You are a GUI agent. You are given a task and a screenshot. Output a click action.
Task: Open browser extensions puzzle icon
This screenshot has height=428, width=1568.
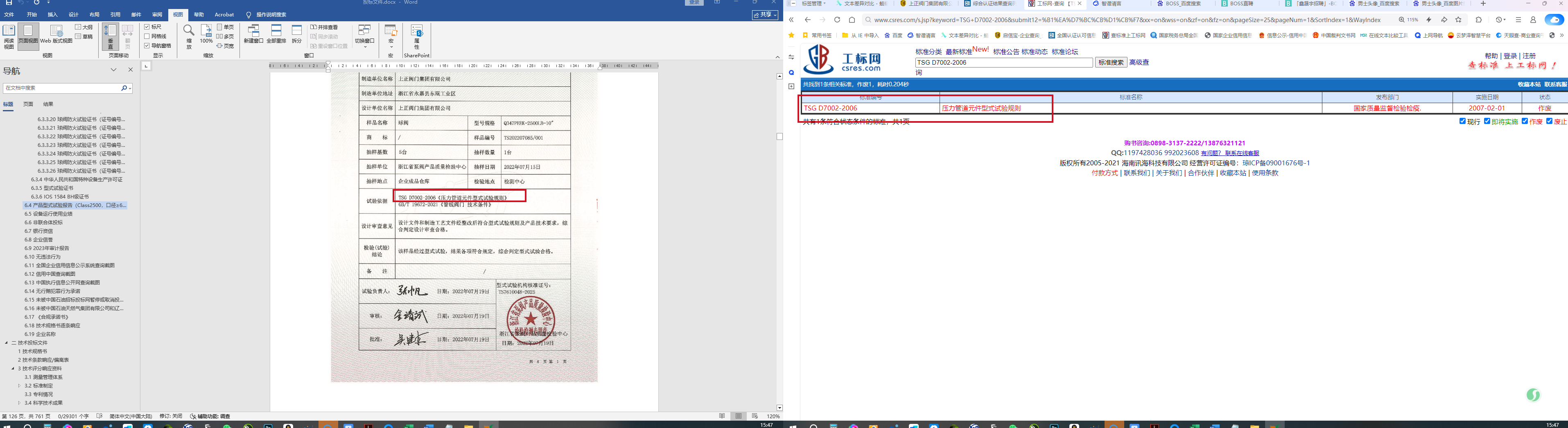coord(1478,20)
